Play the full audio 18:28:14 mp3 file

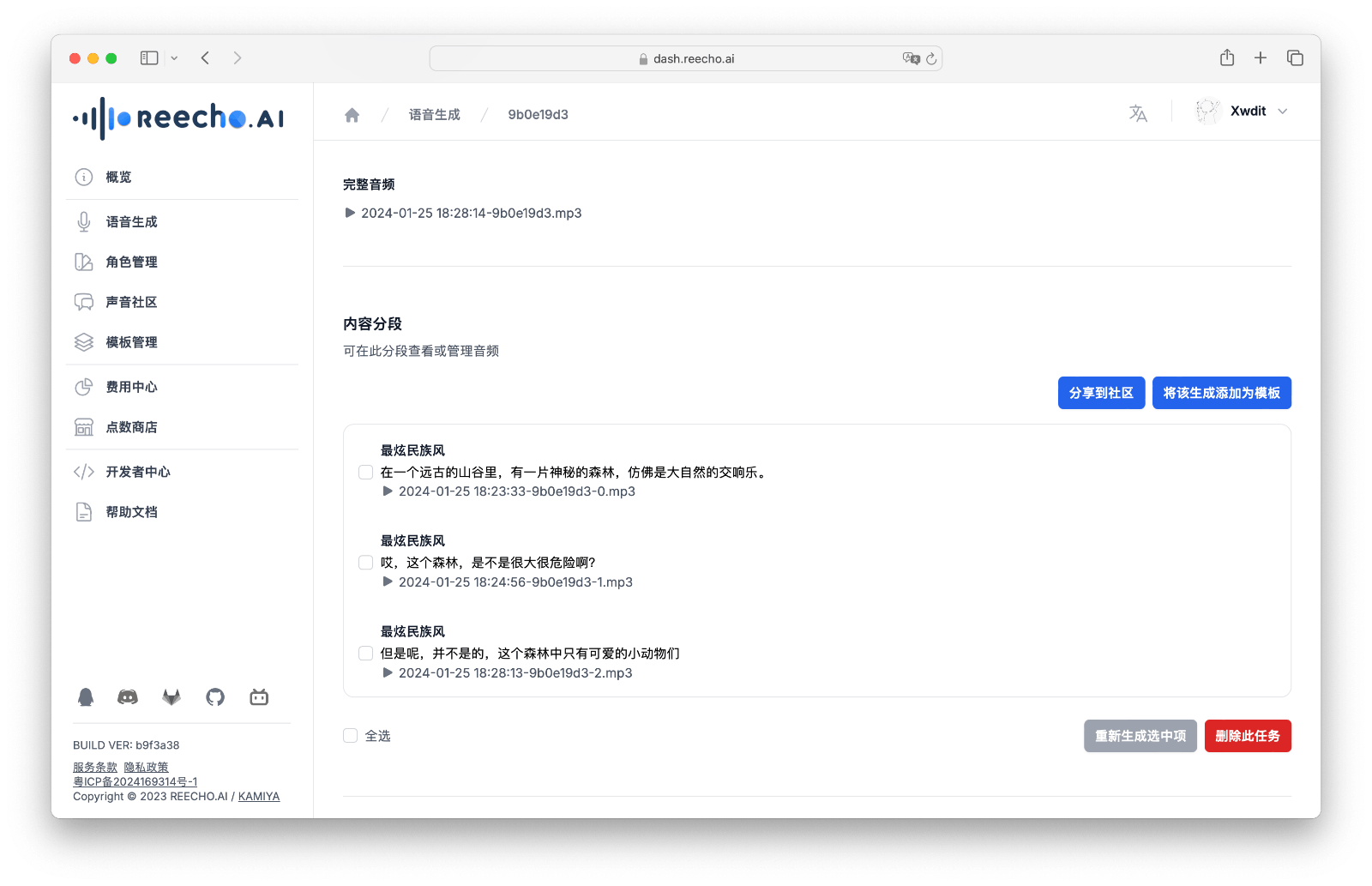(x=350, y=214)
